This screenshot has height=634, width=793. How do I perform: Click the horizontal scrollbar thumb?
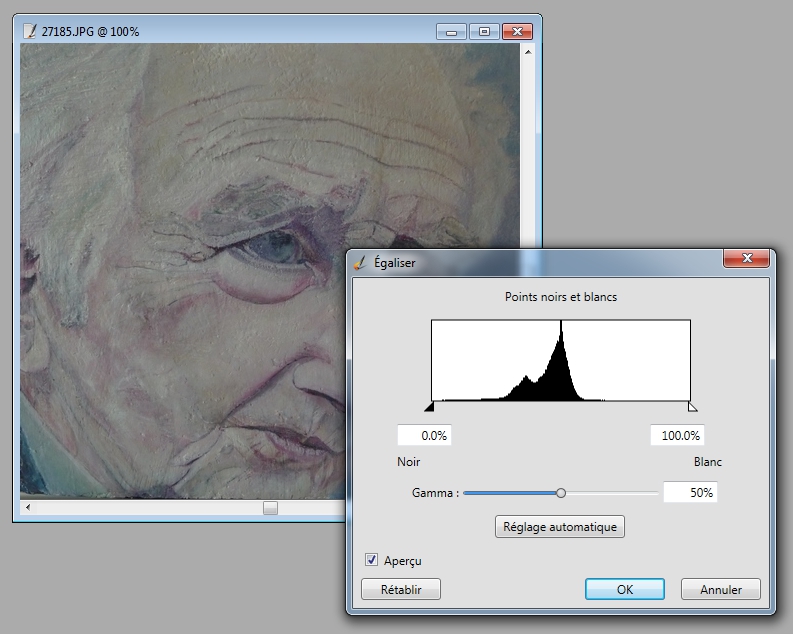point(271,508)
